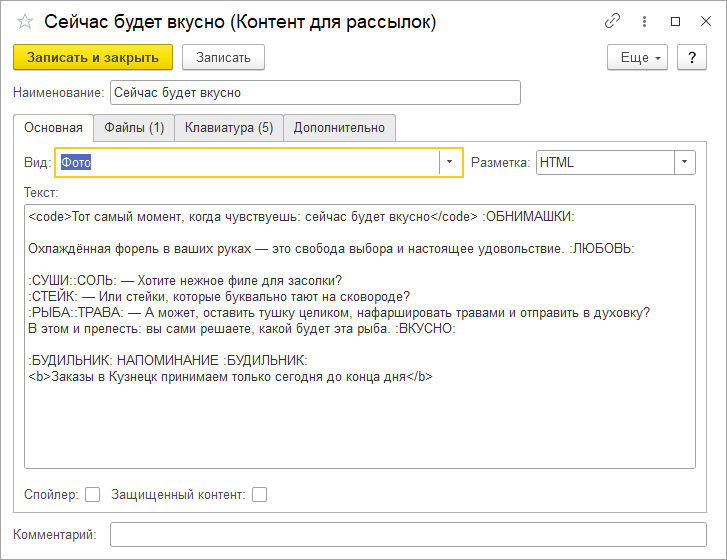Click the ':БУДИЛЬНИК: НАПОМИНАНИЕ' line

coord(168,360)
